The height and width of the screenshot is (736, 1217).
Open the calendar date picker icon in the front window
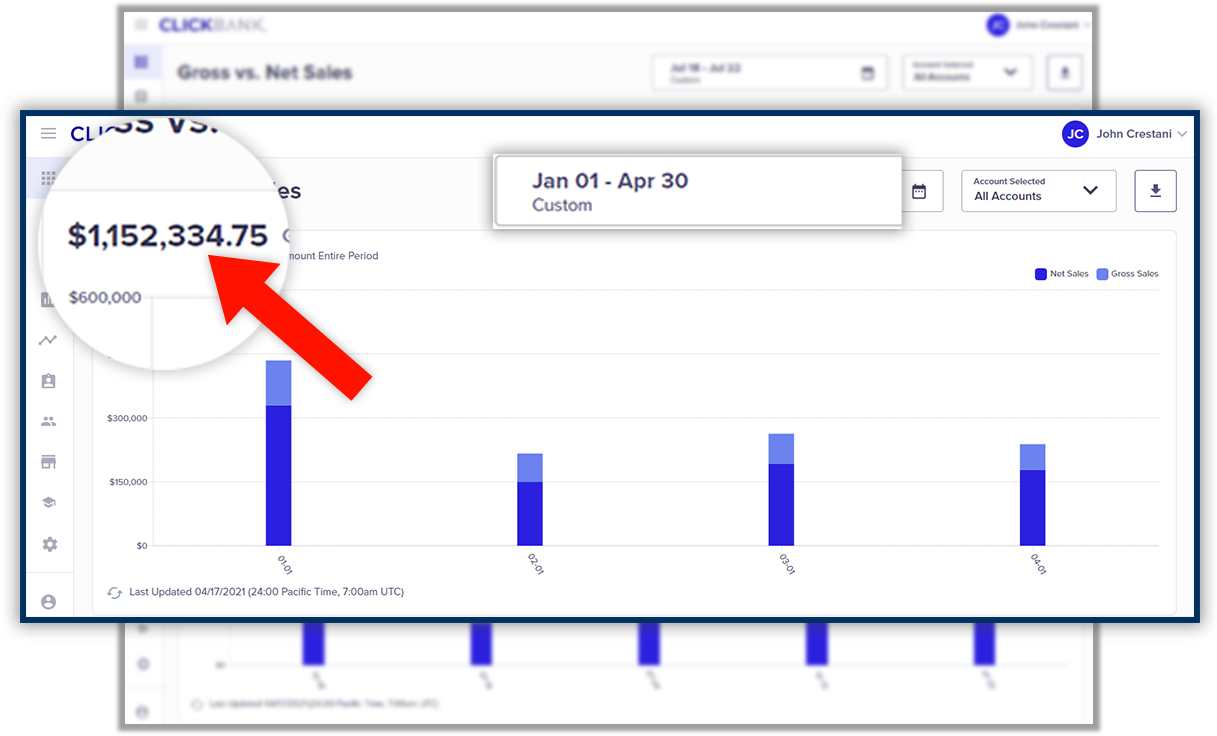click(919, 191)
